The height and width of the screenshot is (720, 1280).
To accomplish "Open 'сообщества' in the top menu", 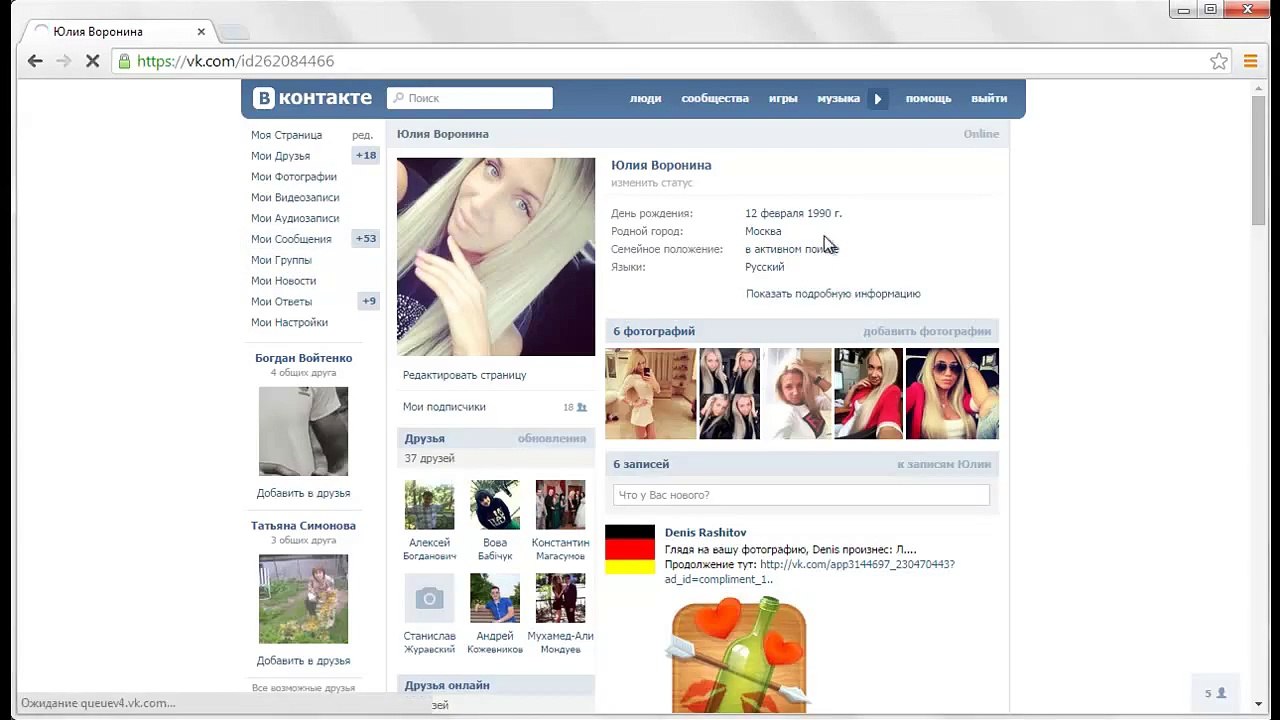I will [715, 98].
